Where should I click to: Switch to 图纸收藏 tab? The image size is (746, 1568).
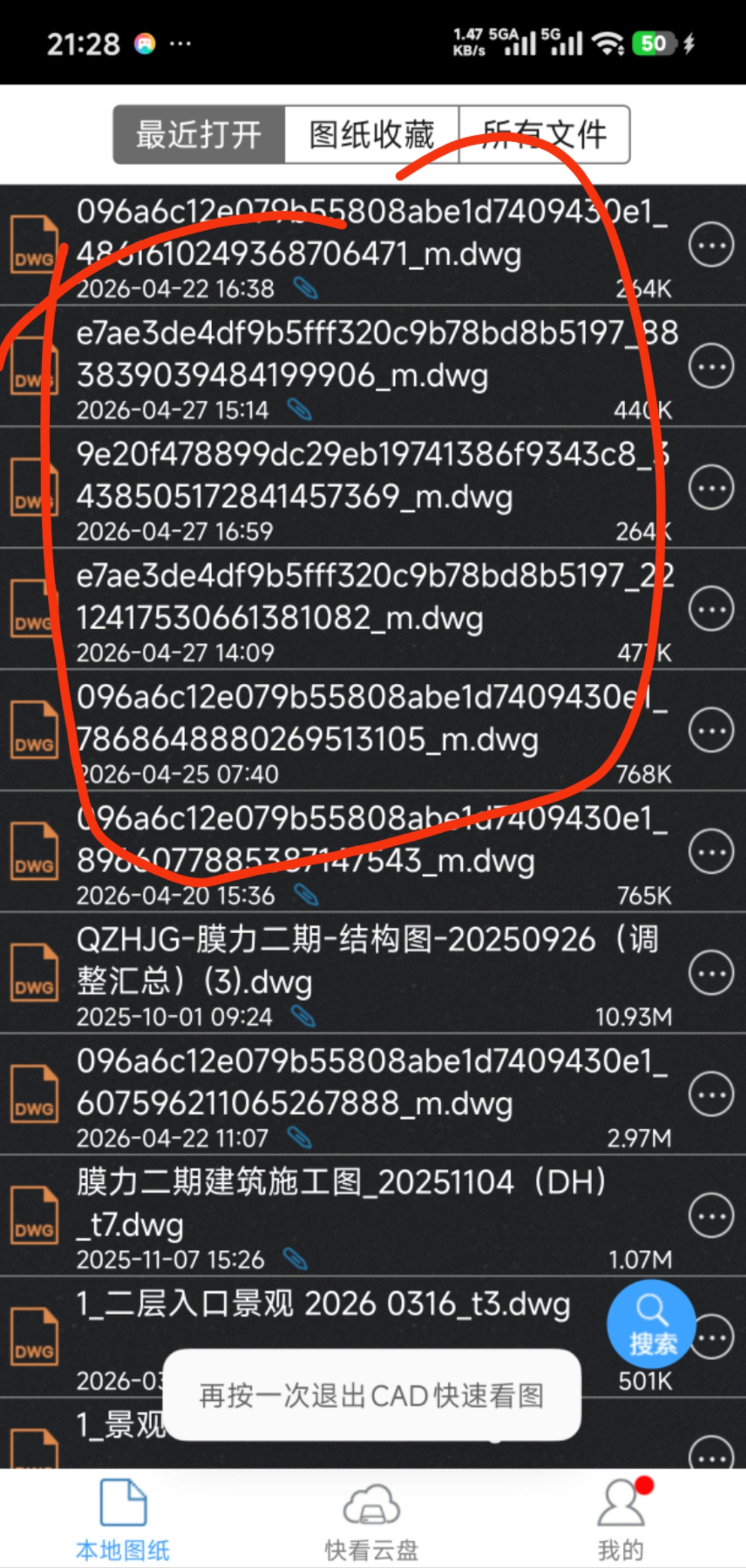point(371,134)
